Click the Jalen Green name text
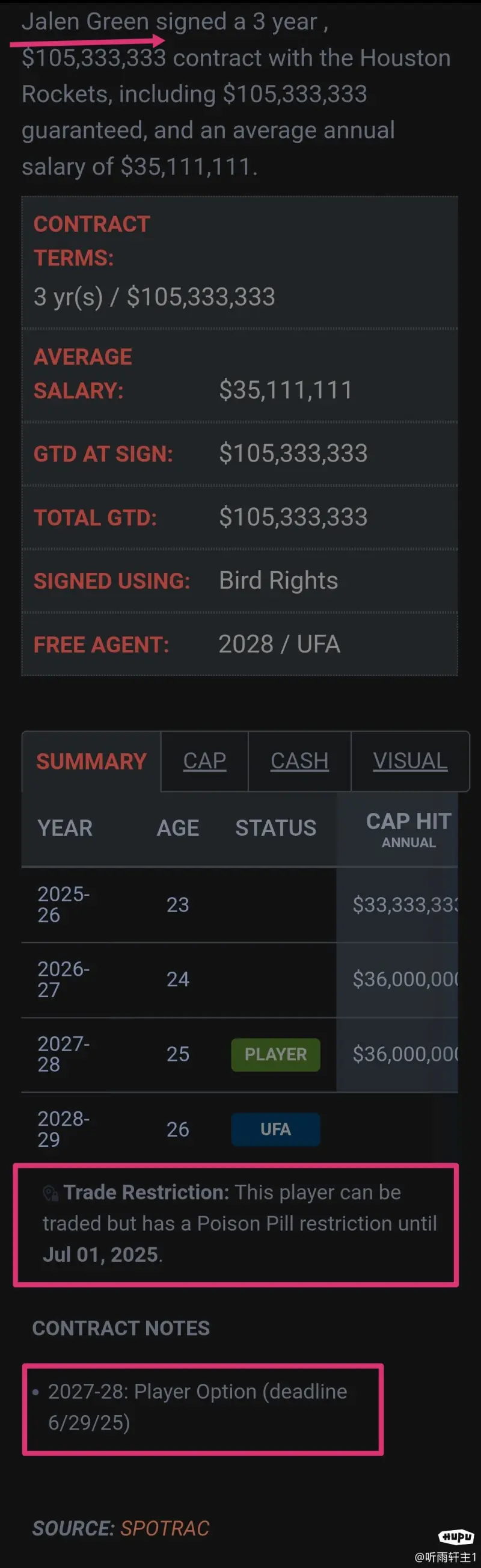This screenshot has height=1568, width=481. (85, 21)
